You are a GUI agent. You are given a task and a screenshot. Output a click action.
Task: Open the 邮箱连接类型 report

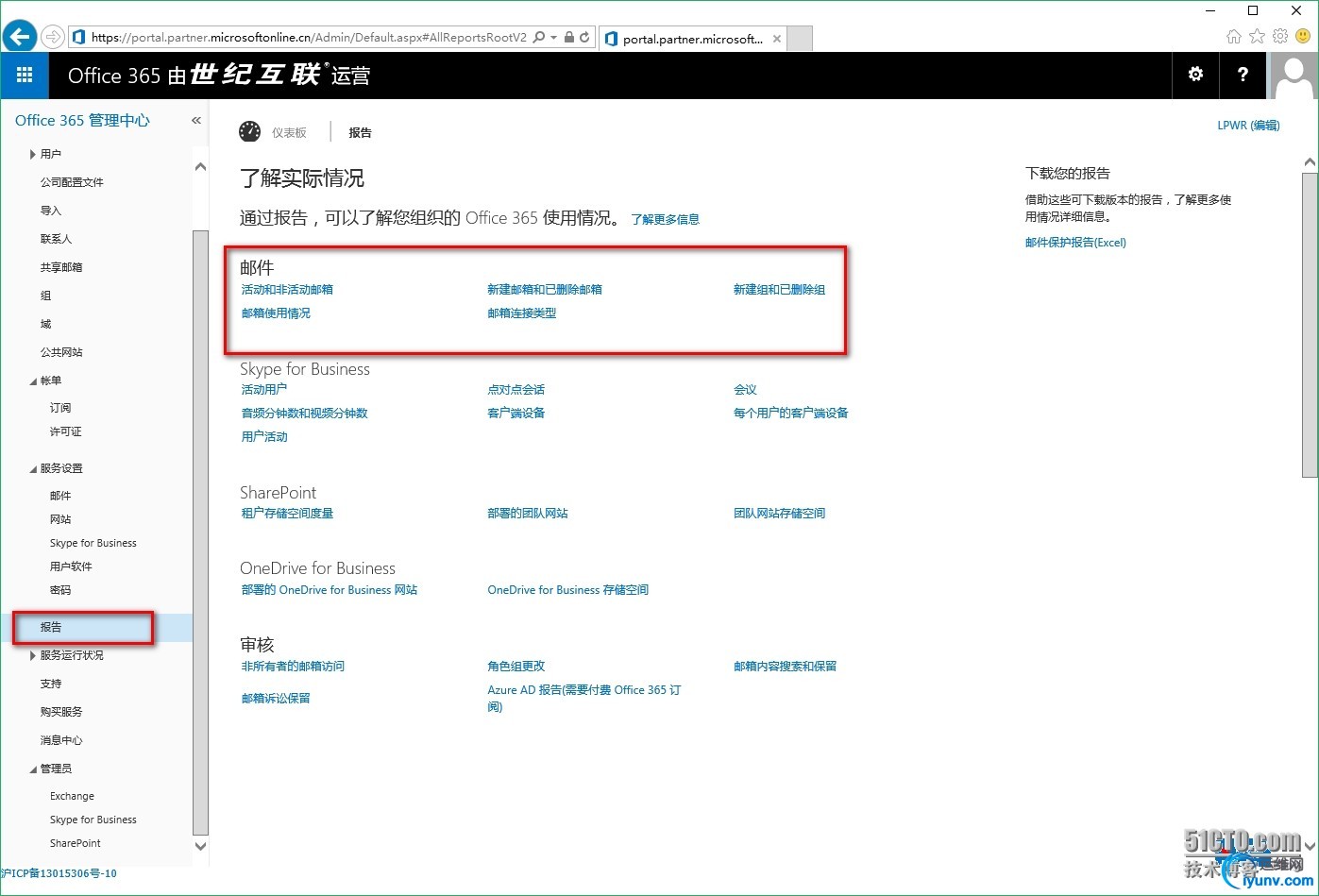pos(522,313)
